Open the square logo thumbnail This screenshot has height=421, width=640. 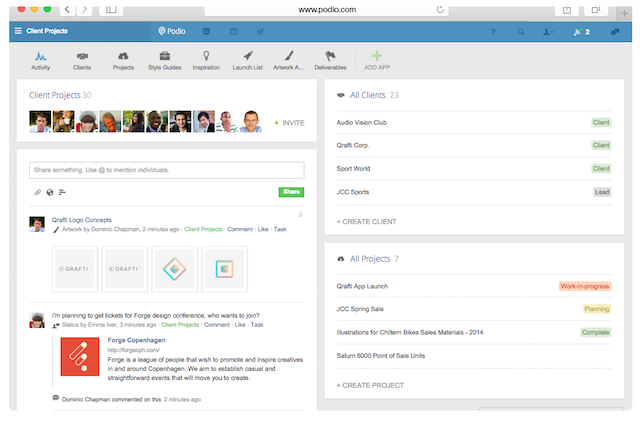[x=224, y=269]
